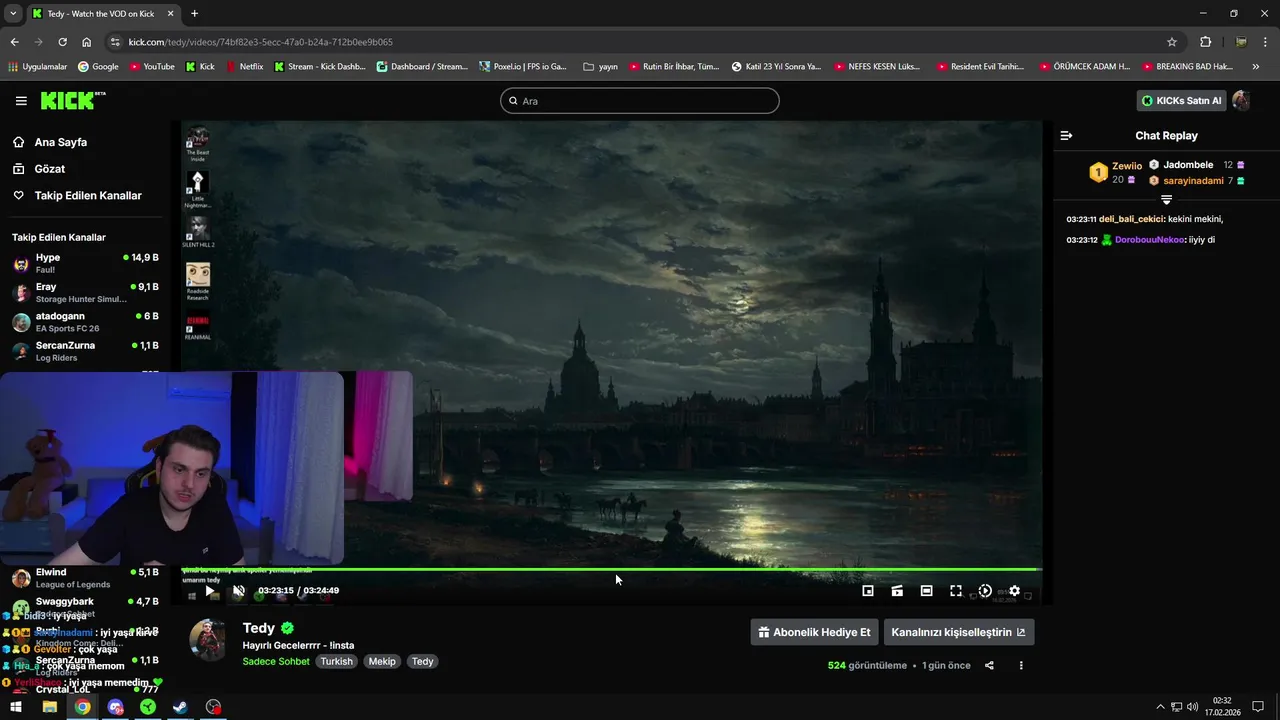Open the system volume tray icon

[1193, 707]
